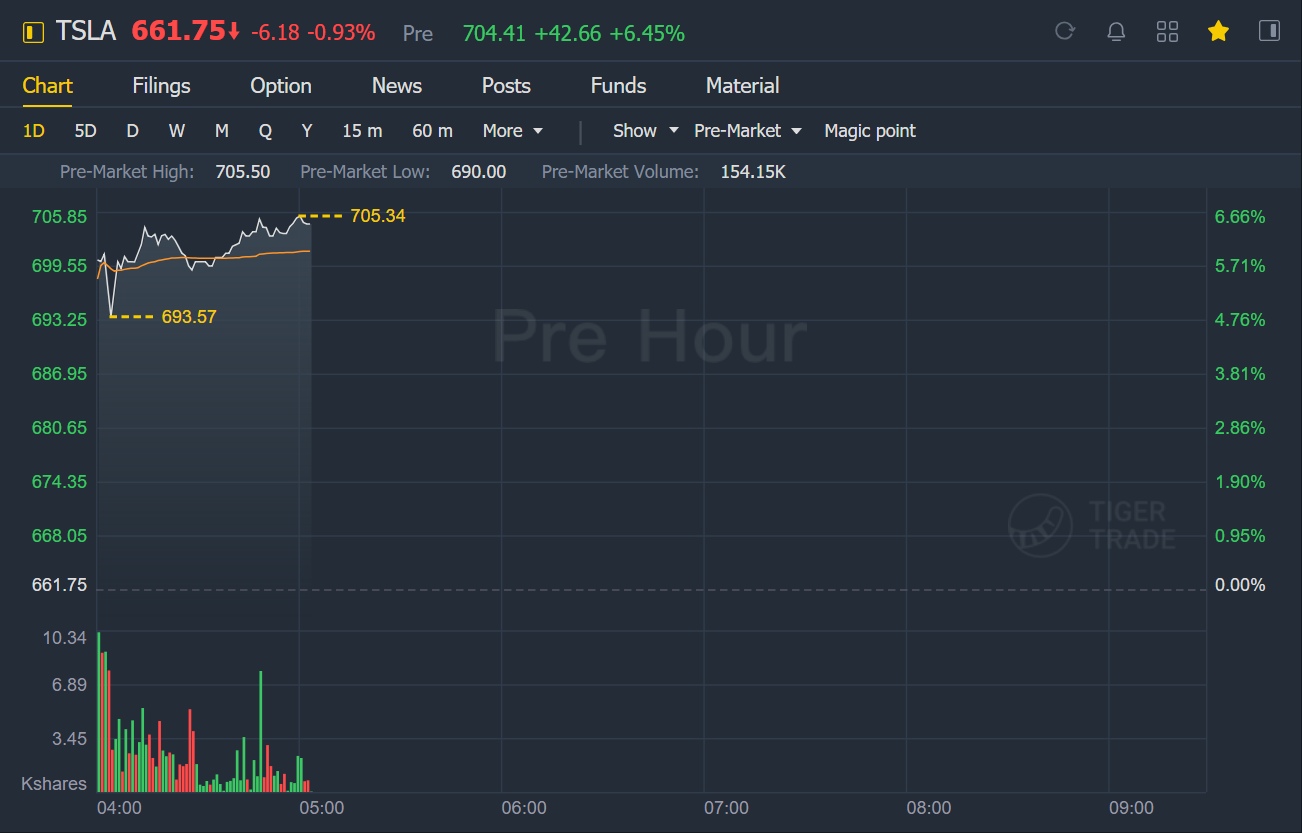Image resolution: width=1302 pixels, height=833 pixels.
Task: Switch chart to weekly W period
Action: [177, 131]
